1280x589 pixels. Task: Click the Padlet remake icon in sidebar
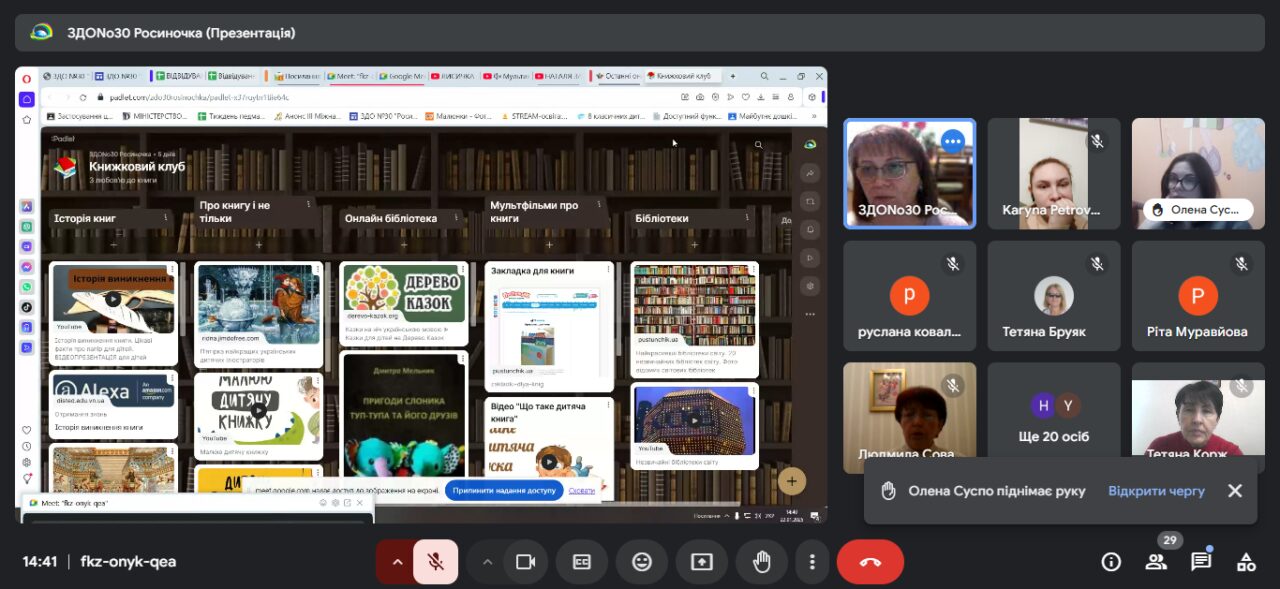tap(810, 201)
